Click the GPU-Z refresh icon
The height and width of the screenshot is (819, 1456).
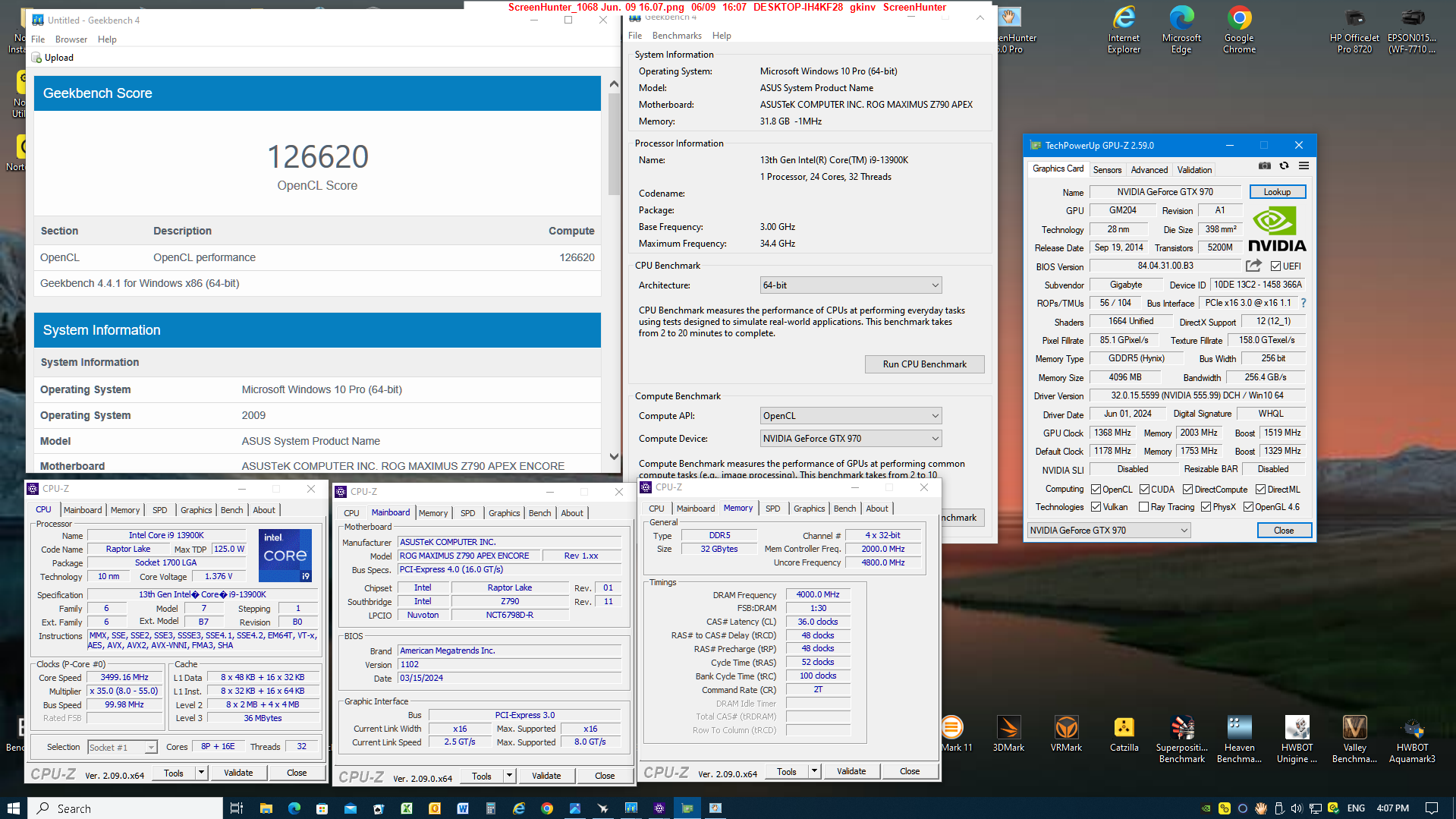click(1284, 166)
